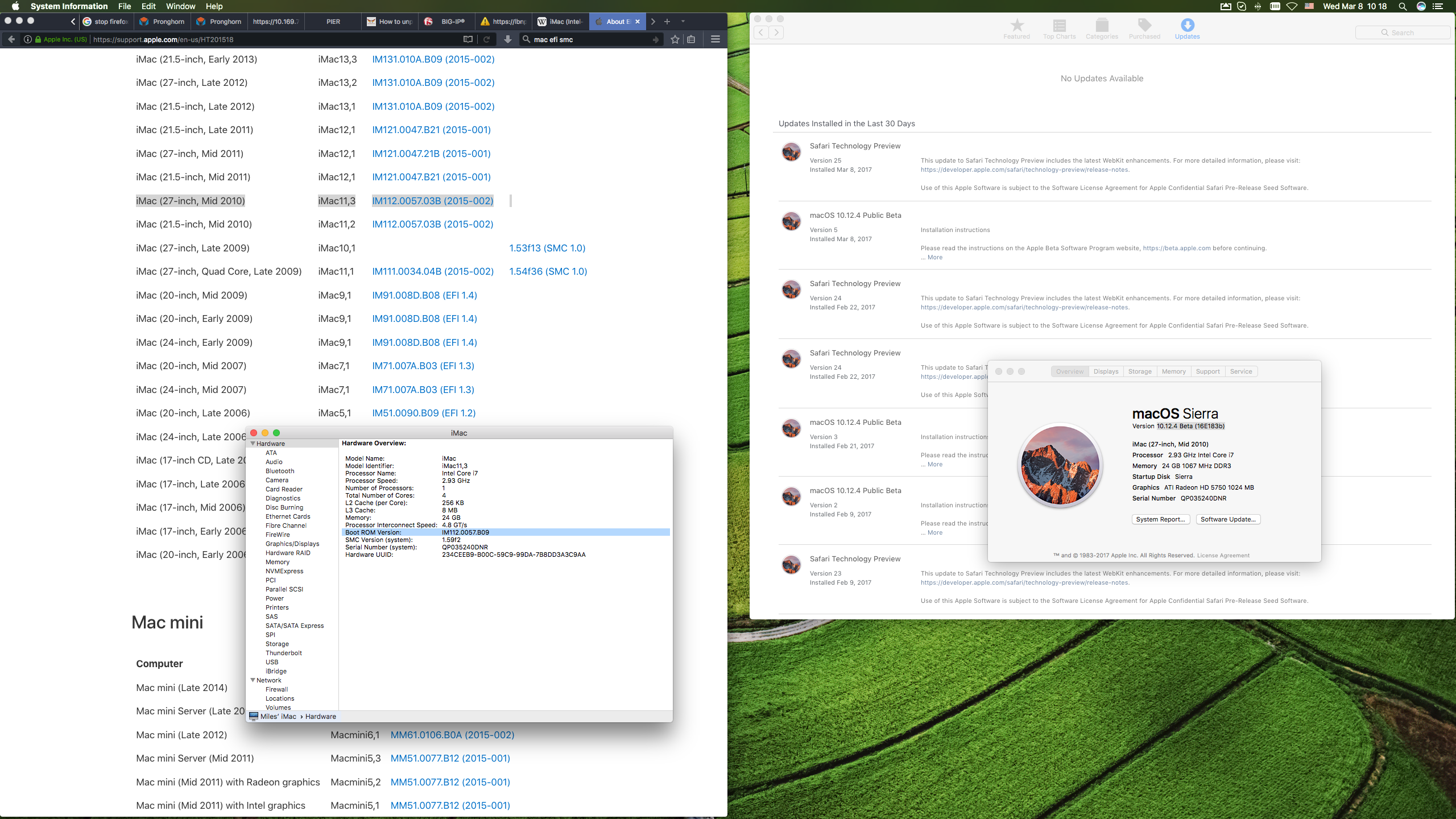
Task: Switch to the 'stop firefox' browser tab
Action: point(106,22)
